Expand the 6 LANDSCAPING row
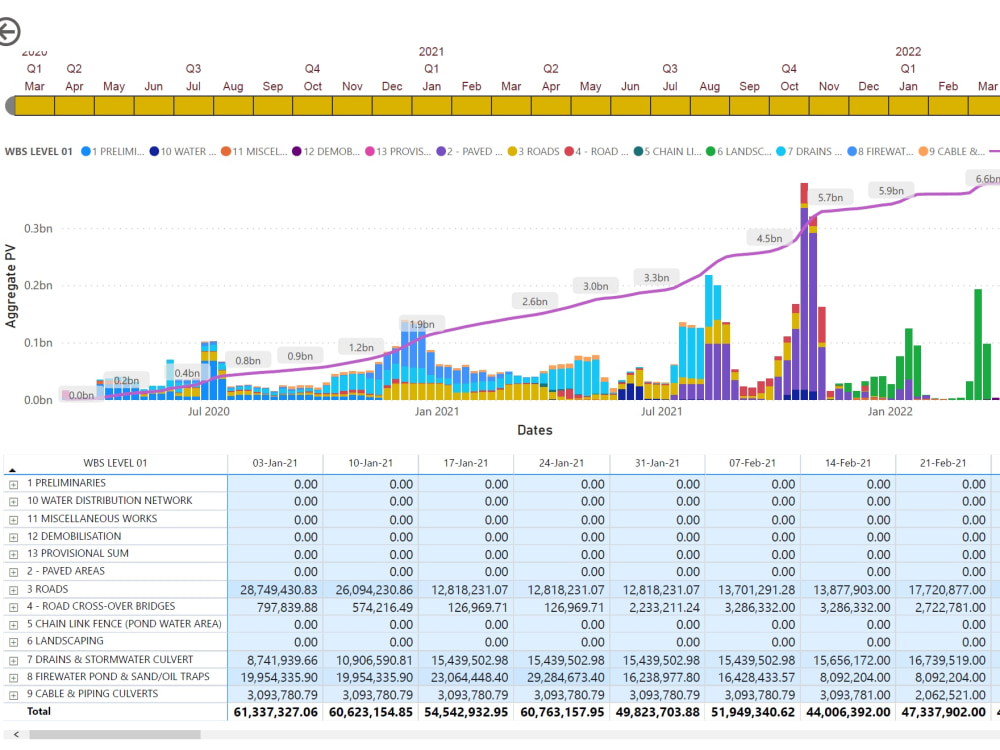 13,642
